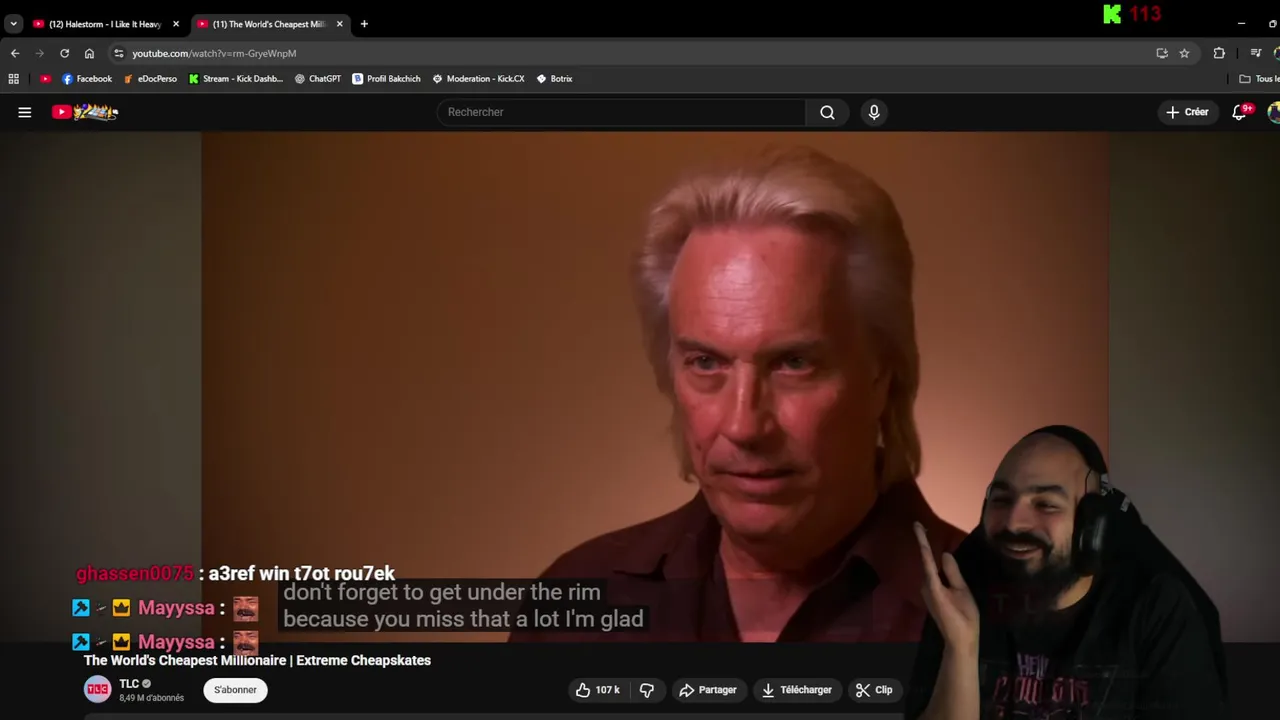This screenshot has width=1280, height=720.
Task: Open site information icon in address bar
Action: [x=119, y=53]
